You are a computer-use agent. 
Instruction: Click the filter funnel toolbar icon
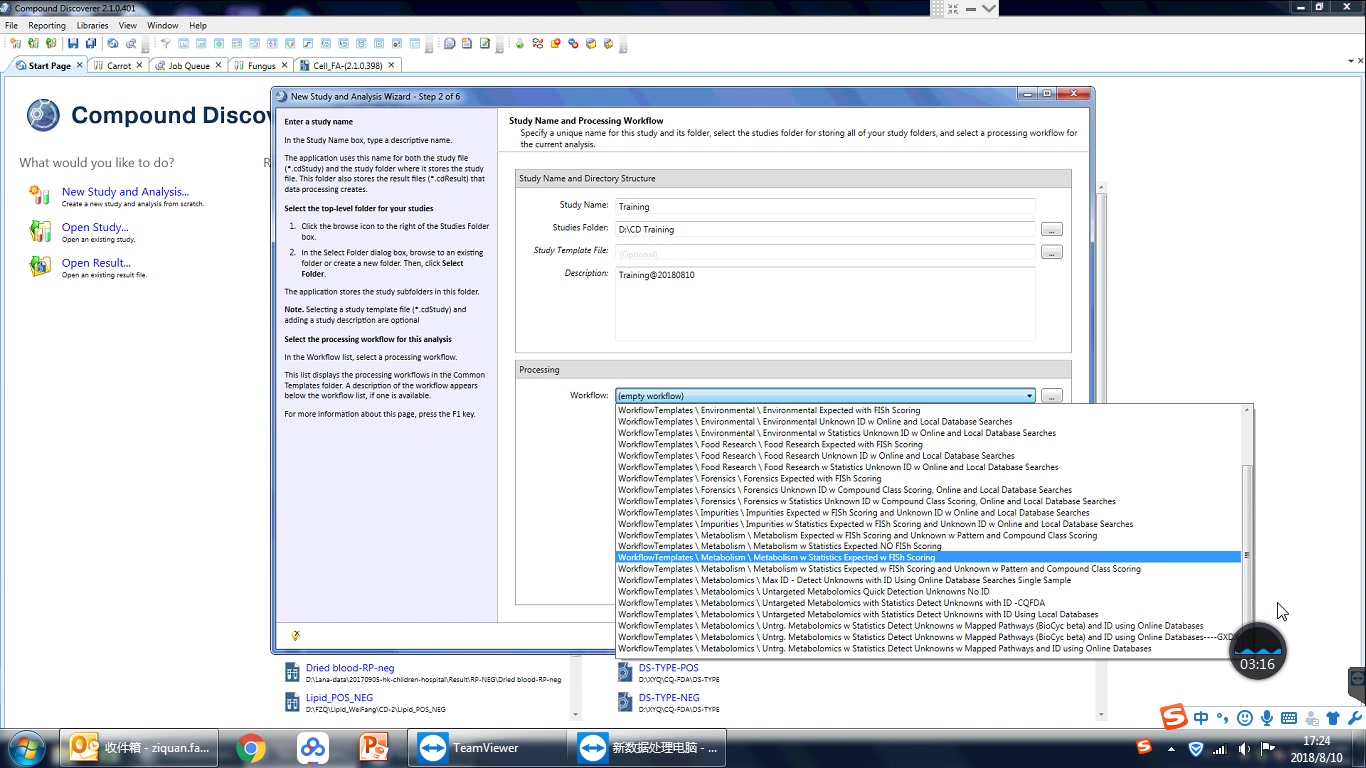click(x=166, y=44)
